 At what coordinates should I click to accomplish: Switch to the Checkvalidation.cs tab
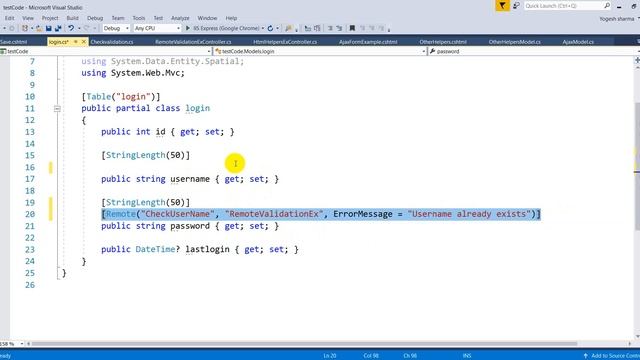click(x=111, y=42)
